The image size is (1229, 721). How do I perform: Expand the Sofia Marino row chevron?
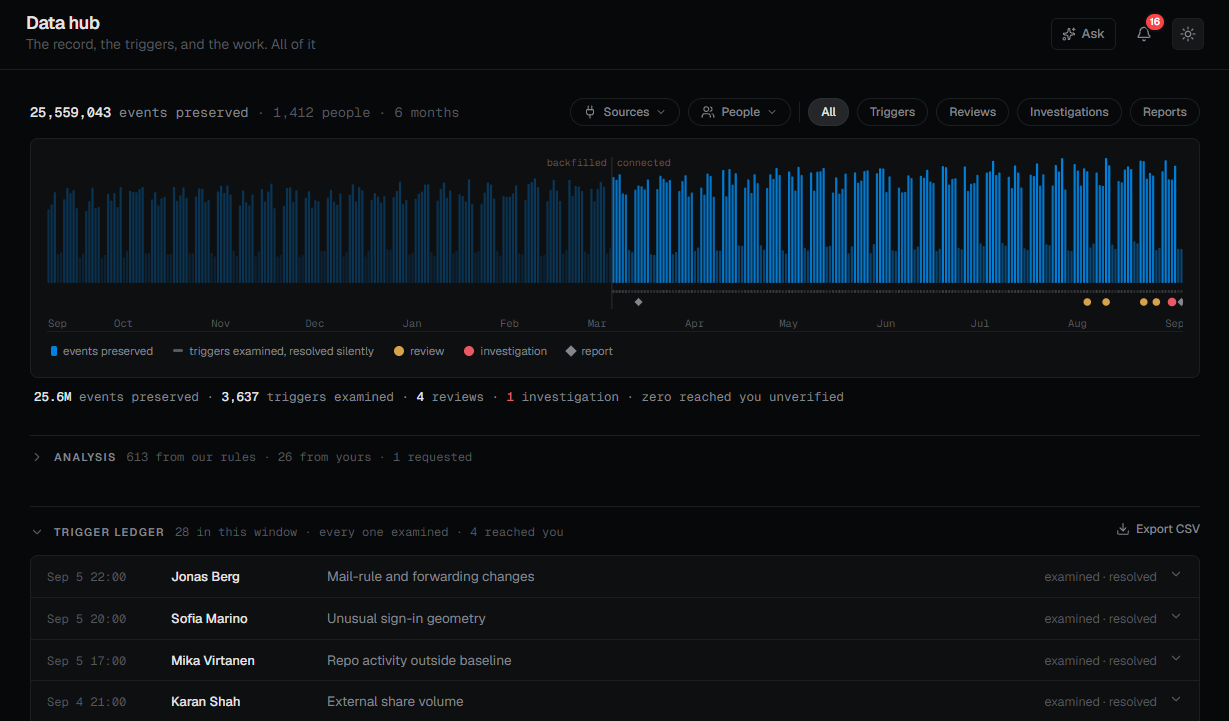coord(1176,617)
